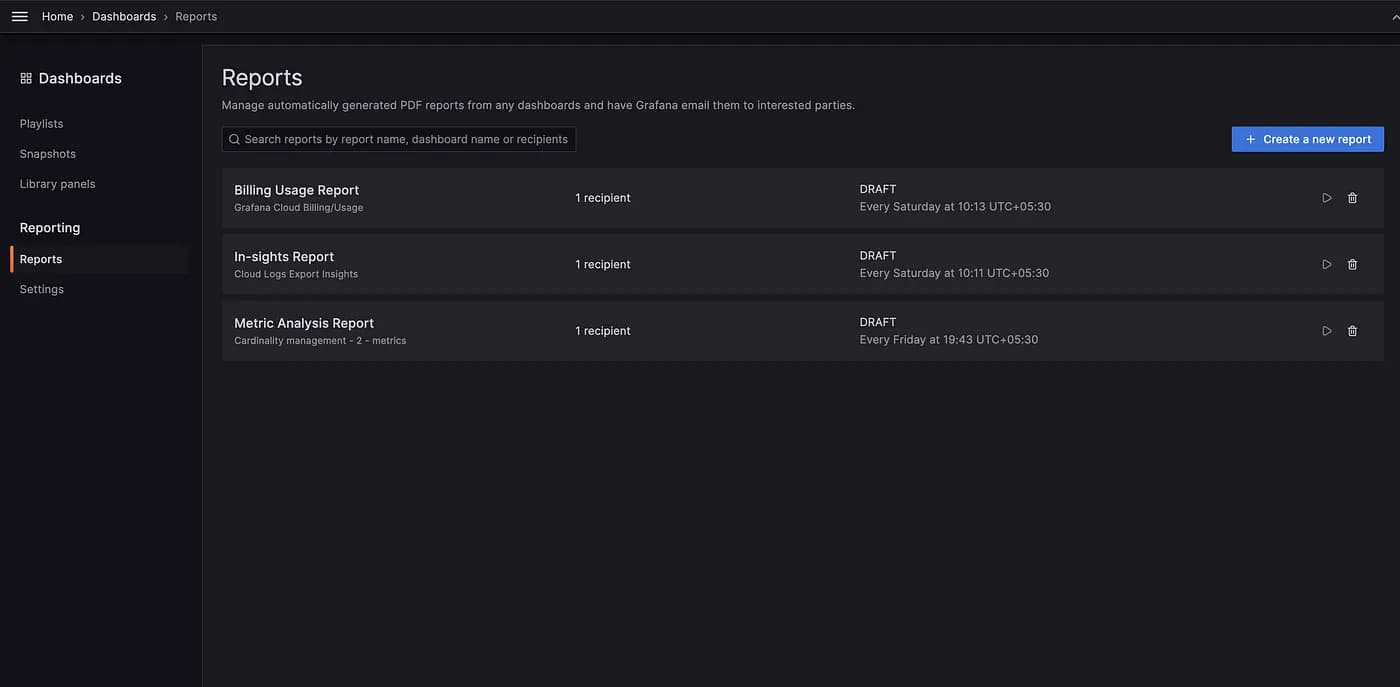Run the Metric Analysis Report
Screen dimensions: 1400x687
point(1327,330)
